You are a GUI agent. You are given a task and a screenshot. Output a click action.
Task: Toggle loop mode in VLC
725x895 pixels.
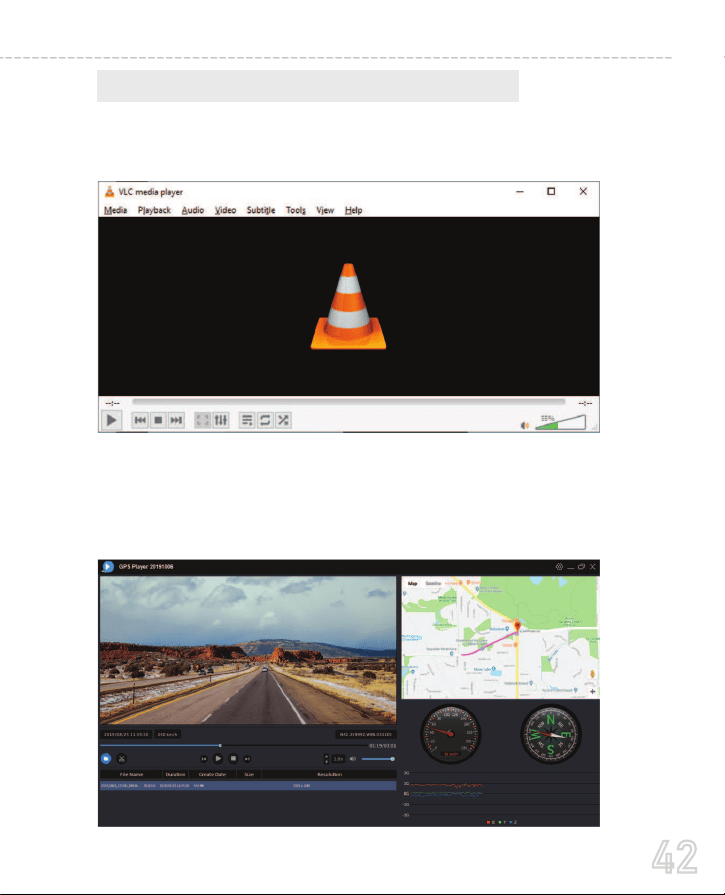pyautogui.click(x=265, y=420)
